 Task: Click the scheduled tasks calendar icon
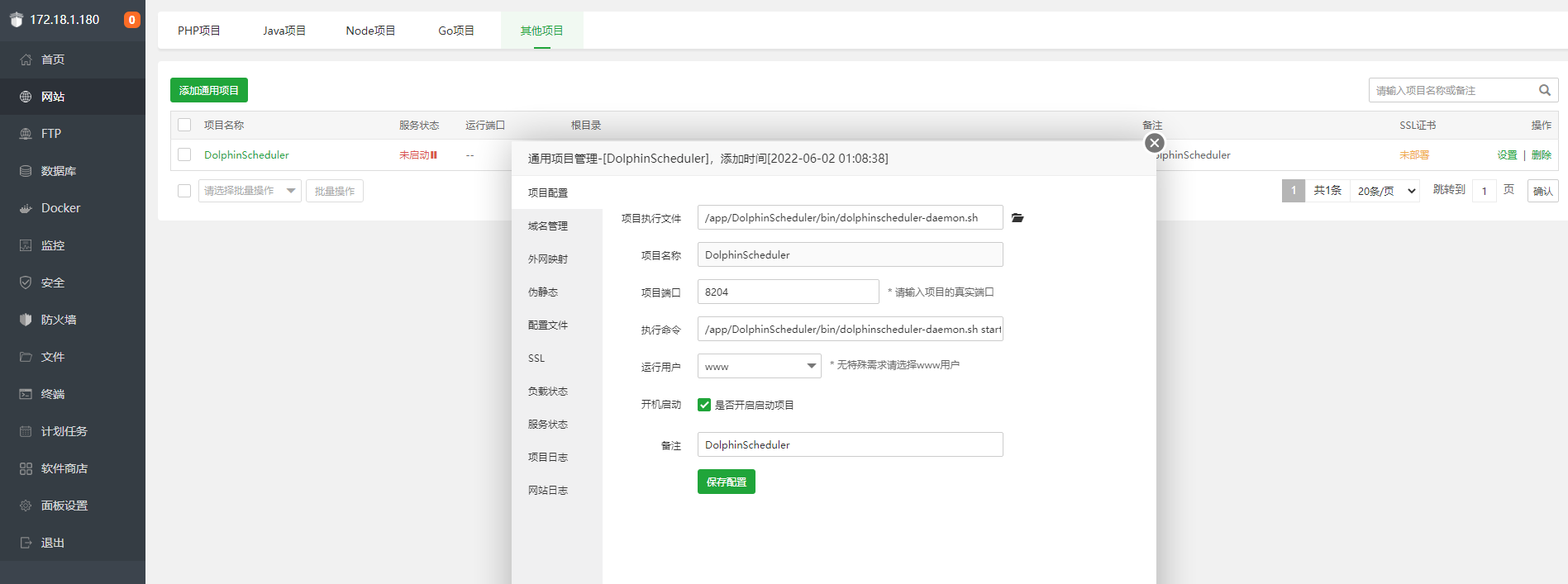click(26, 431)
